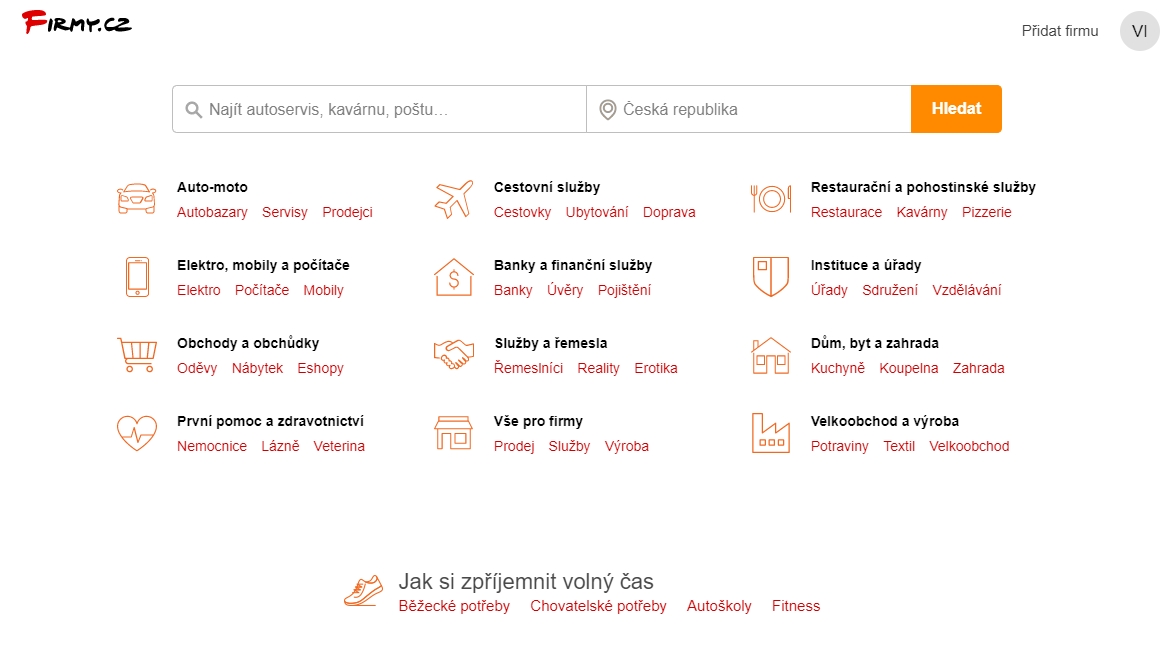
Task: Click the heart pulse health icon
Action: coord(137,433)
